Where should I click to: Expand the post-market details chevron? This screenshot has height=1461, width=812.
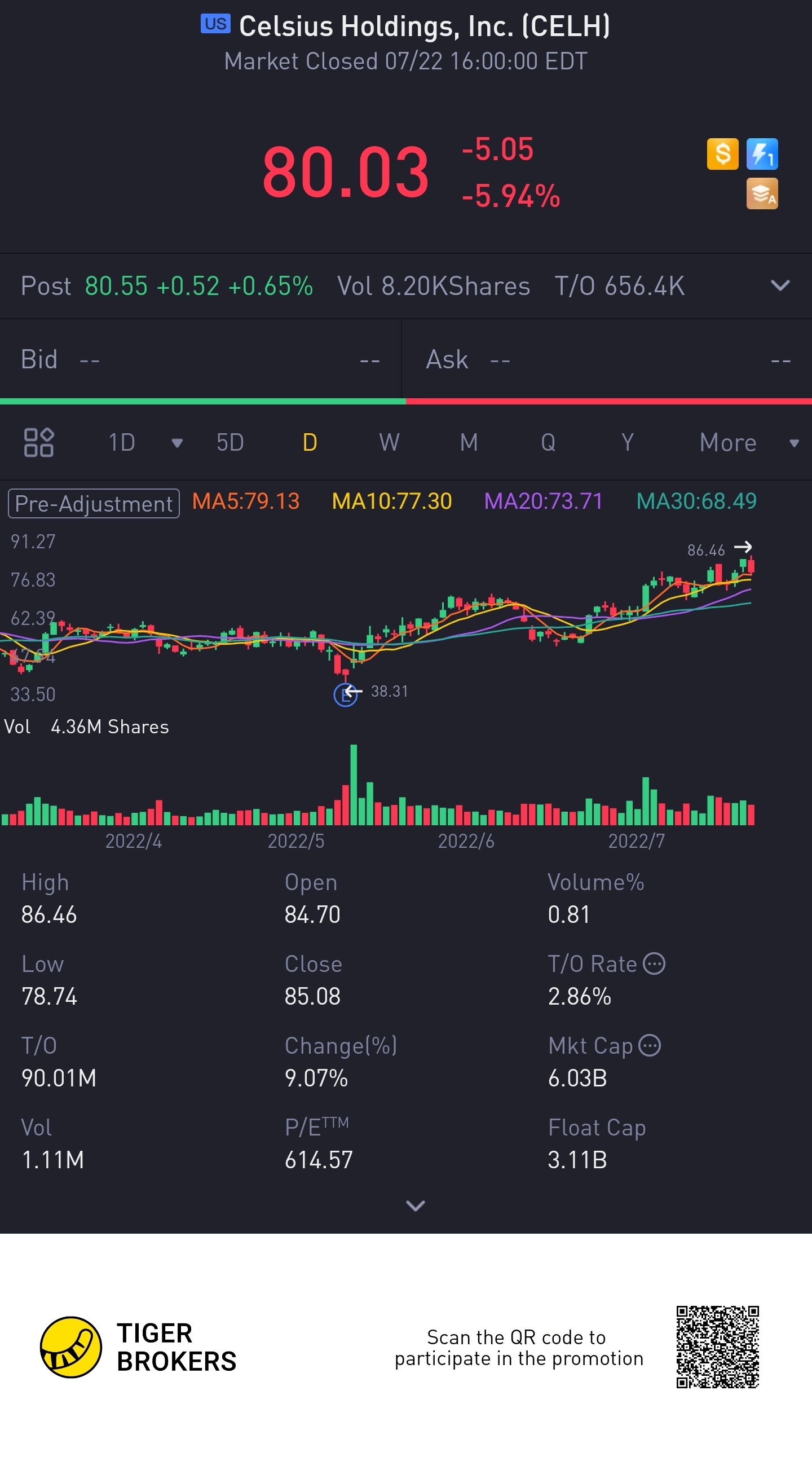(x=780, y=285)
